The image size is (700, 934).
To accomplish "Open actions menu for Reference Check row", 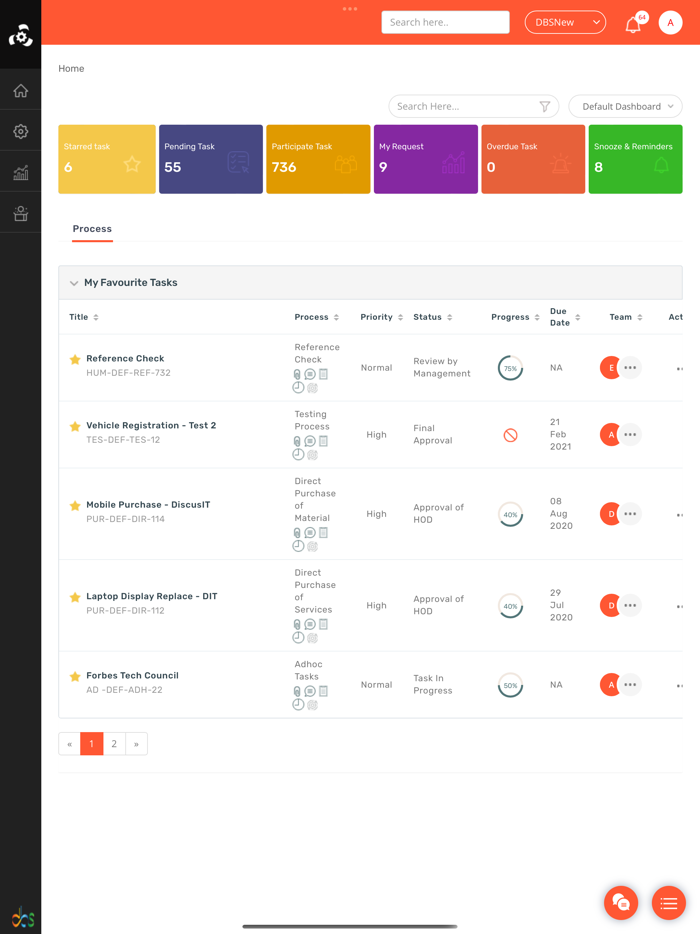I will (x=679, y=369).
